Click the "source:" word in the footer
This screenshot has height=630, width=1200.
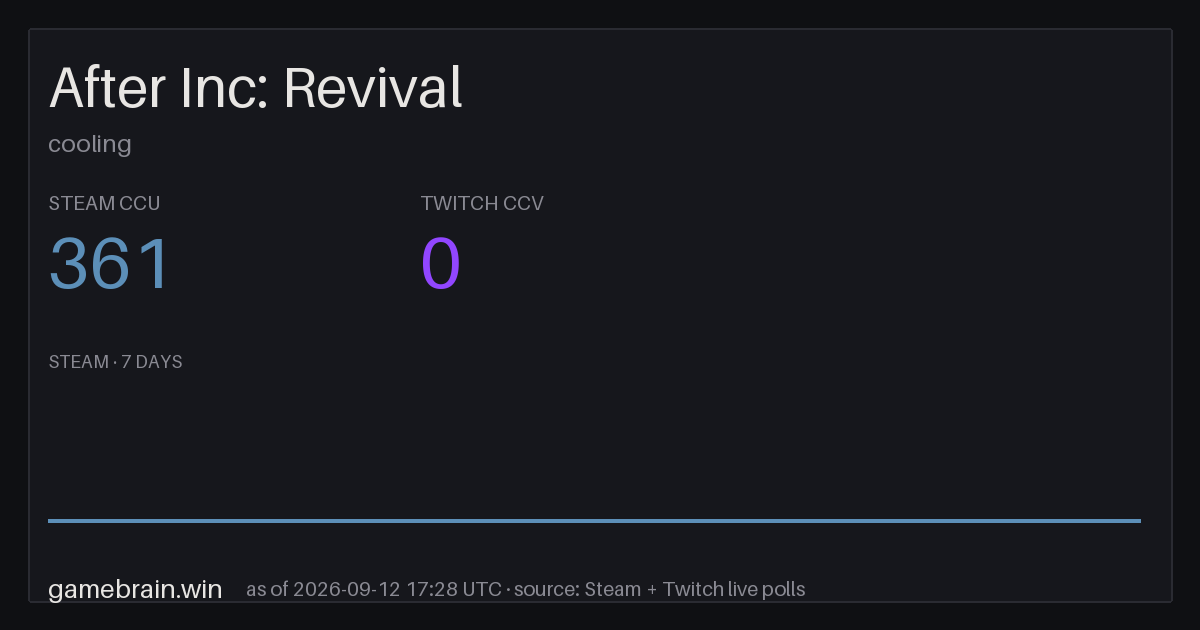[546, 589]
